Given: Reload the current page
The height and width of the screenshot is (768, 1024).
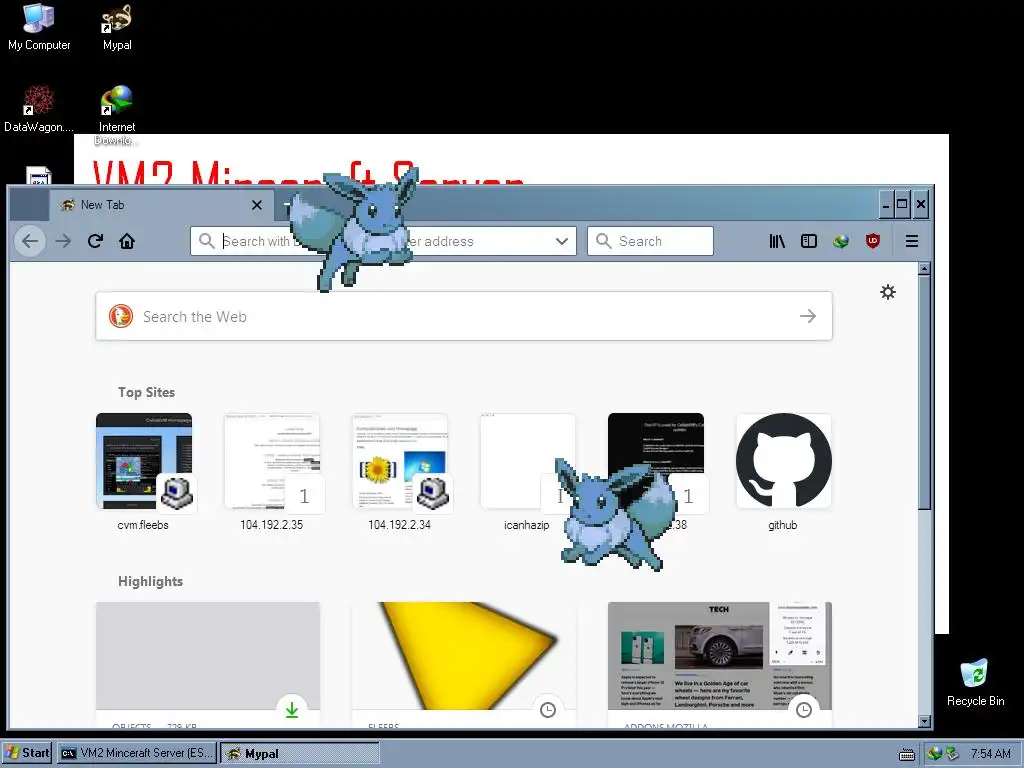Looking at the screenshot, I should click(x=95, y=241).
